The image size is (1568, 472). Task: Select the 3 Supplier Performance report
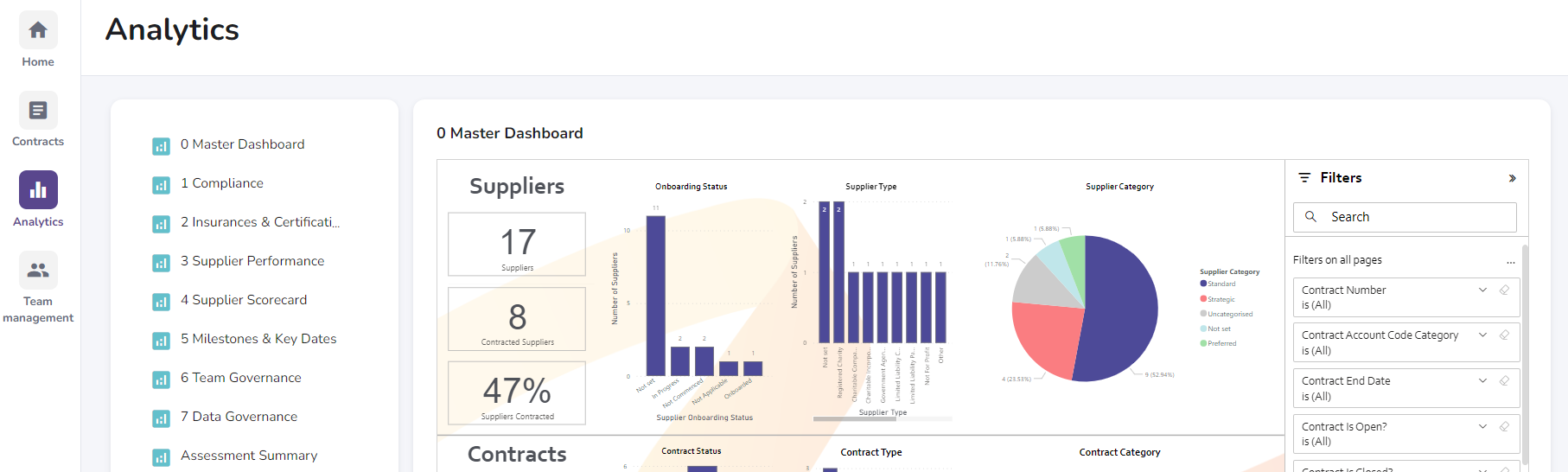click(x=252, y=261)
